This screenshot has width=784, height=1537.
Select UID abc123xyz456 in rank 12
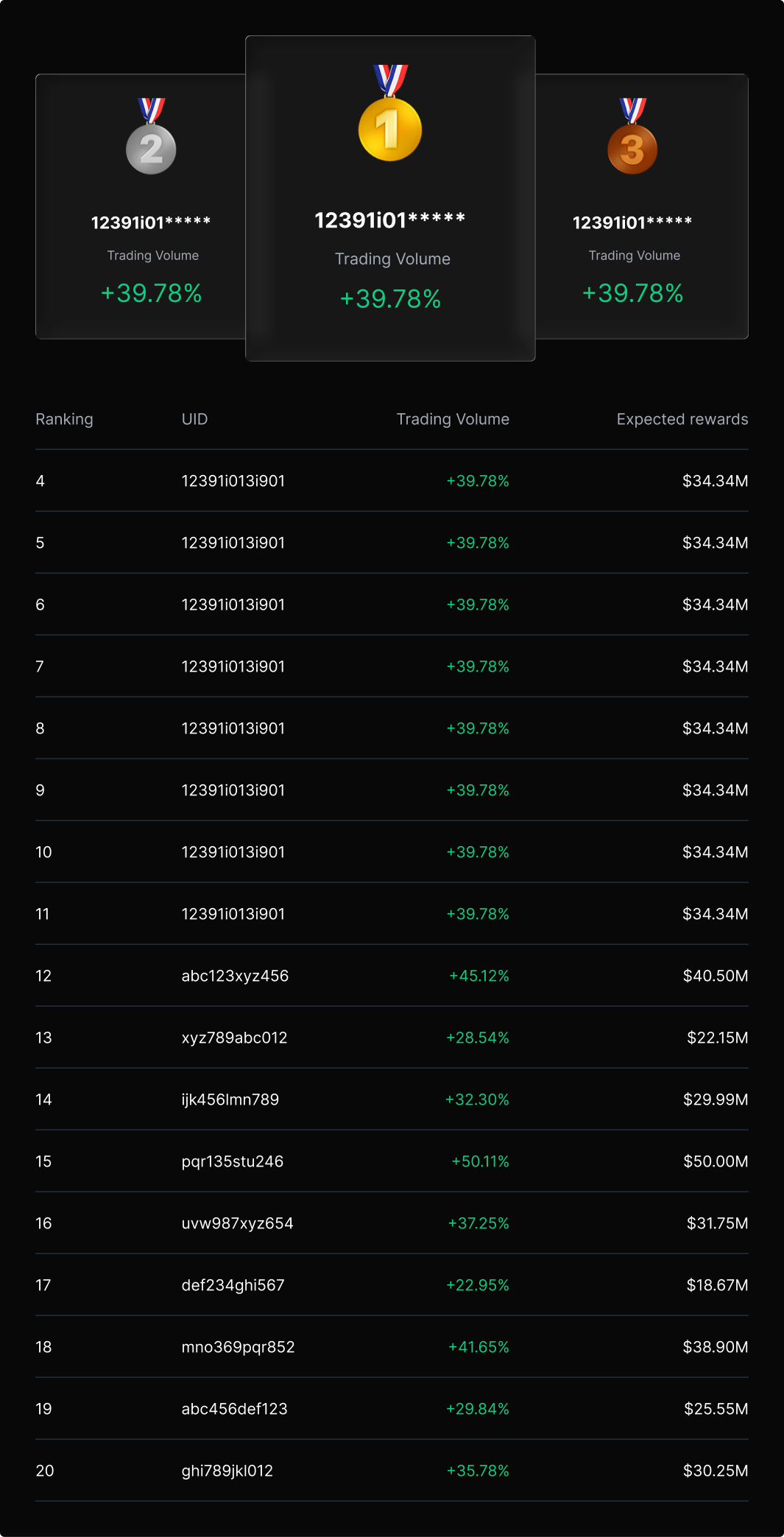point(235,976)
